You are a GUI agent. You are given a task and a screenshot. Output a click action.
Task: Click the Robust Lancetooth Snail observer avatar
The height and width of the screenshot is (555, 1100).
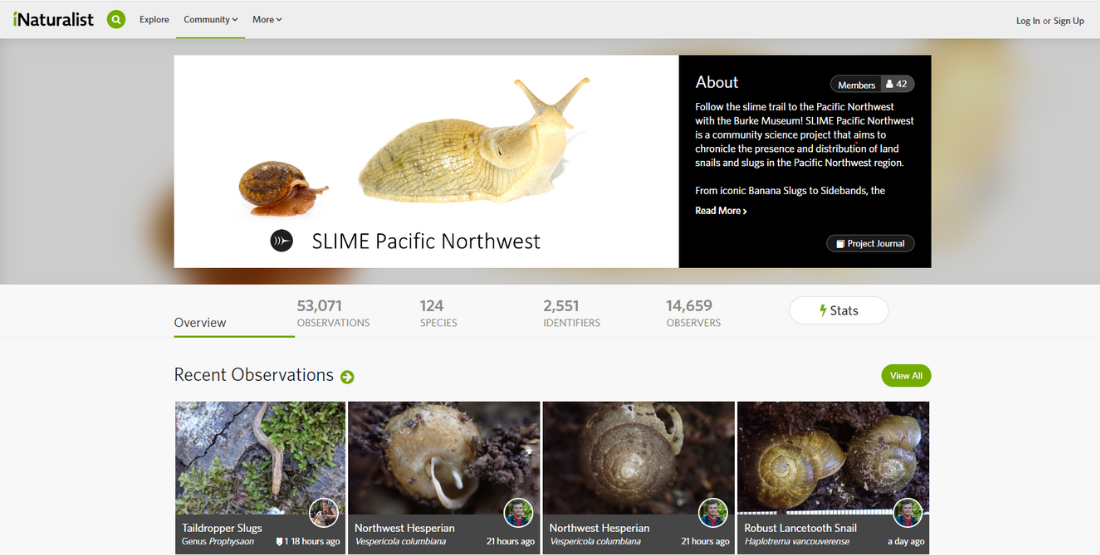[x=907, y=513]
